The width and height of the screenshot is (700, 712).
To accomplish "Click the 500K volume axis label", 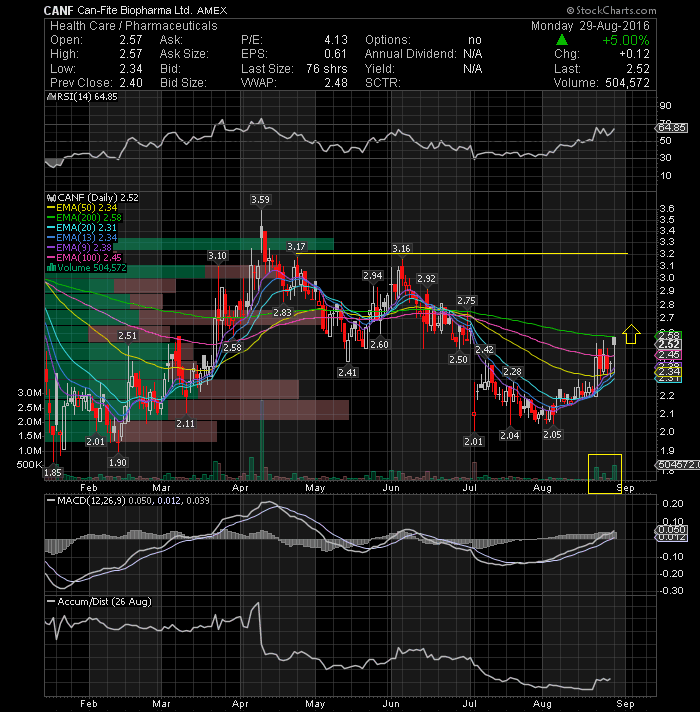I will [30, 465].
